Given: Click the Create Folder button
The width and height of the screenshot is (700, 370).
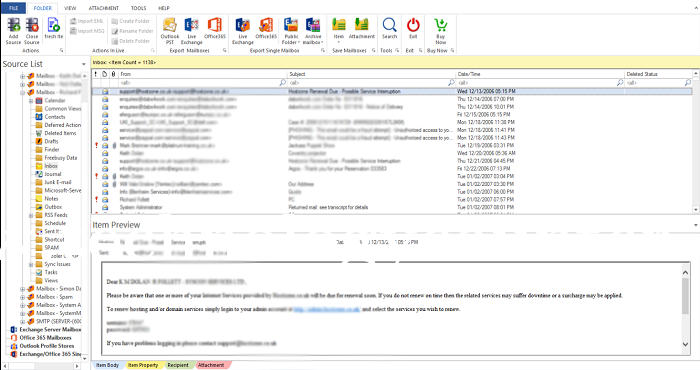Looking at the screenshot, I should pyautogui.click(x=130, y=21).
